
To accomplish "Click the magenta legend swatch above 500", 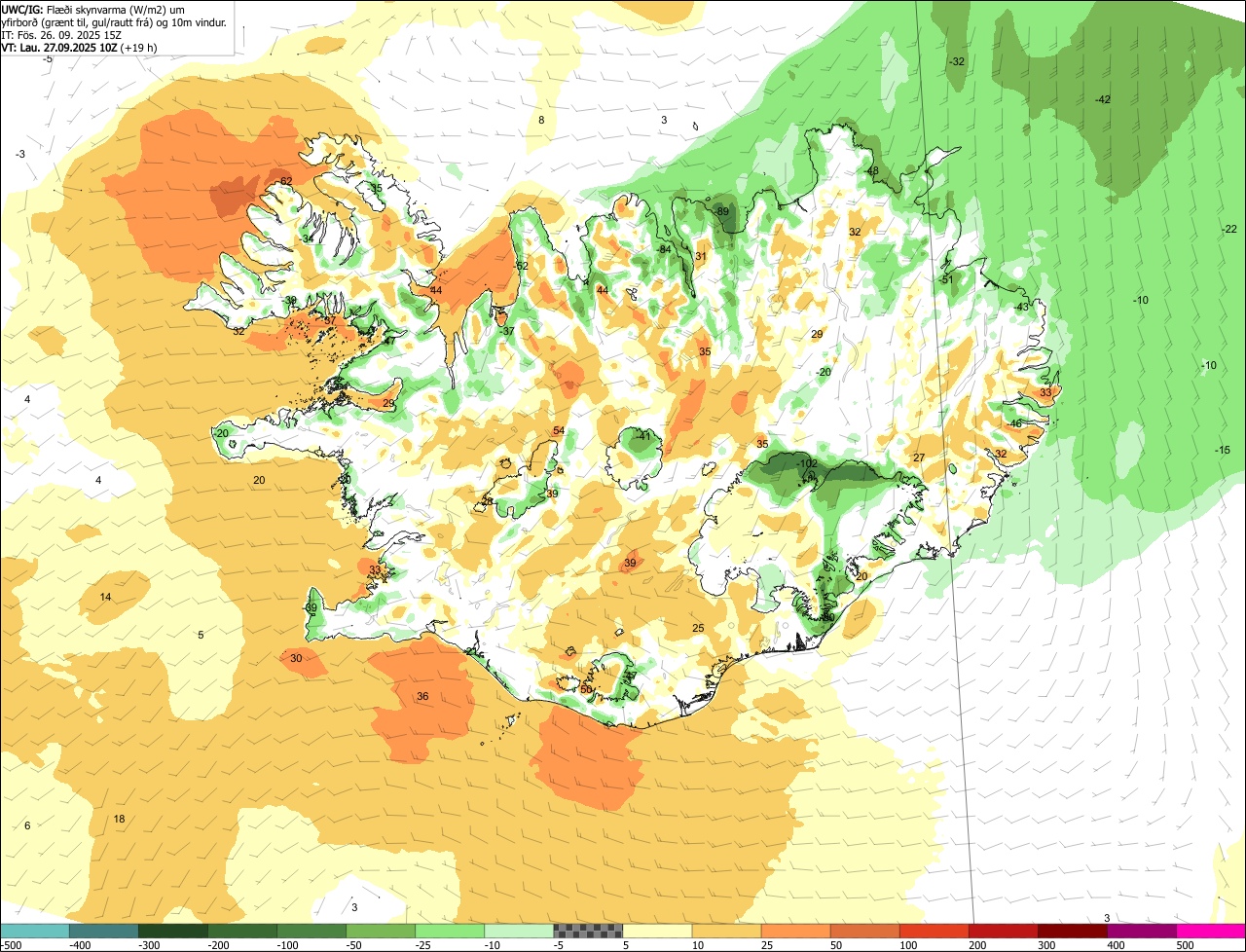I will pyautogui.click(x=1211, y=931).
